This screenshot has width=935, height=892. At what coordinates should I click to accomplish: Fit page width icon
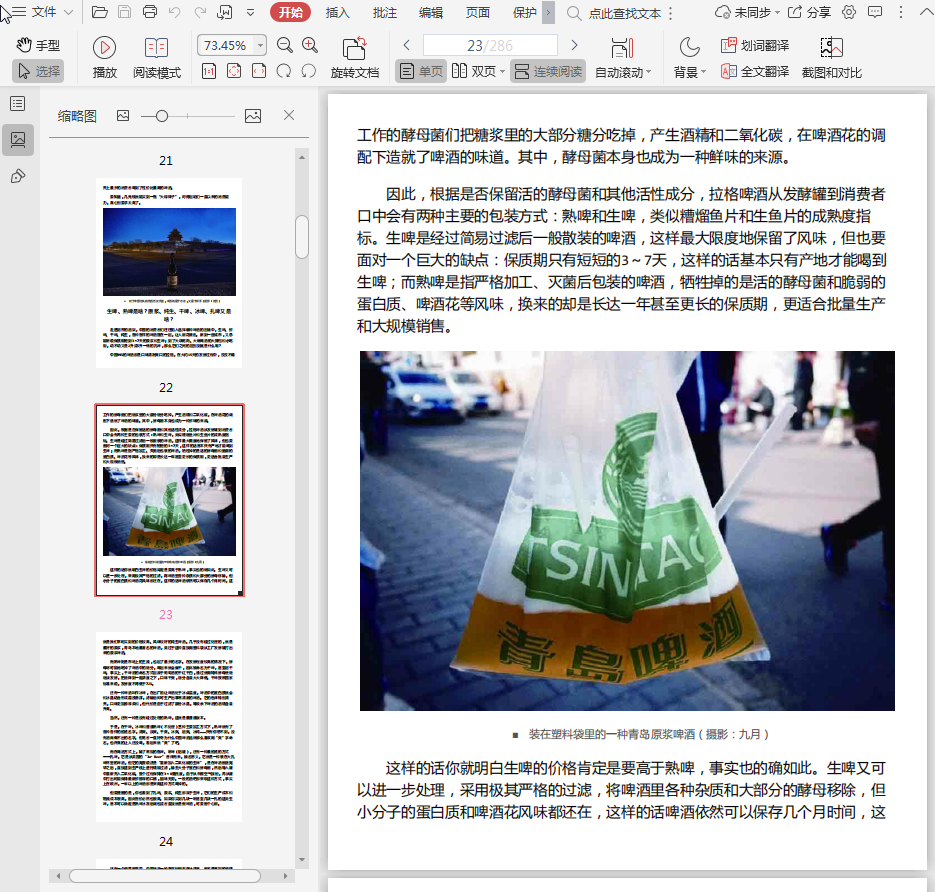click(x=259, y=72)
